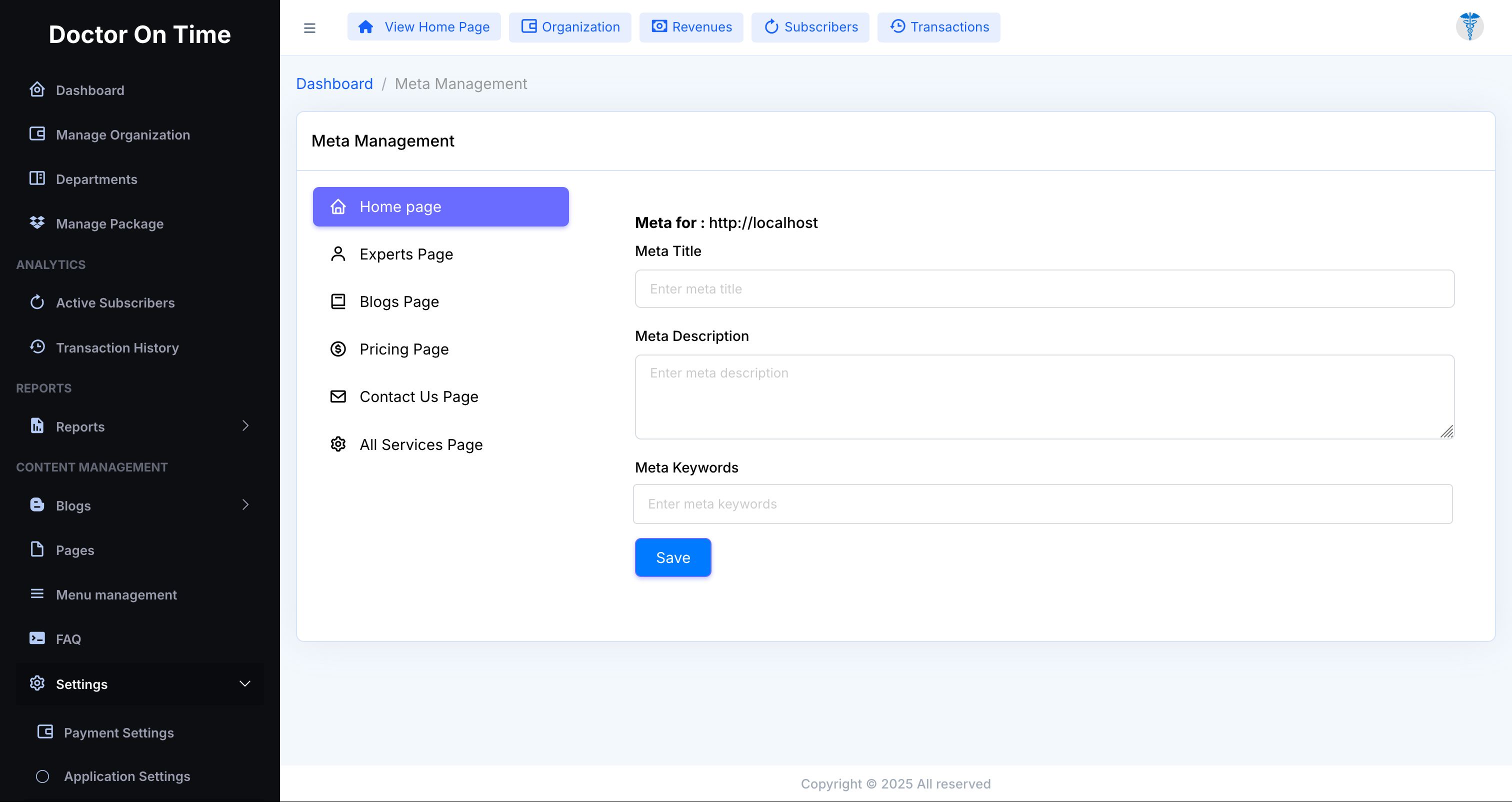The height and width of the screenshot is (802, 1512).
Task: Click the All Services gear icon
Action: [338, 444]
